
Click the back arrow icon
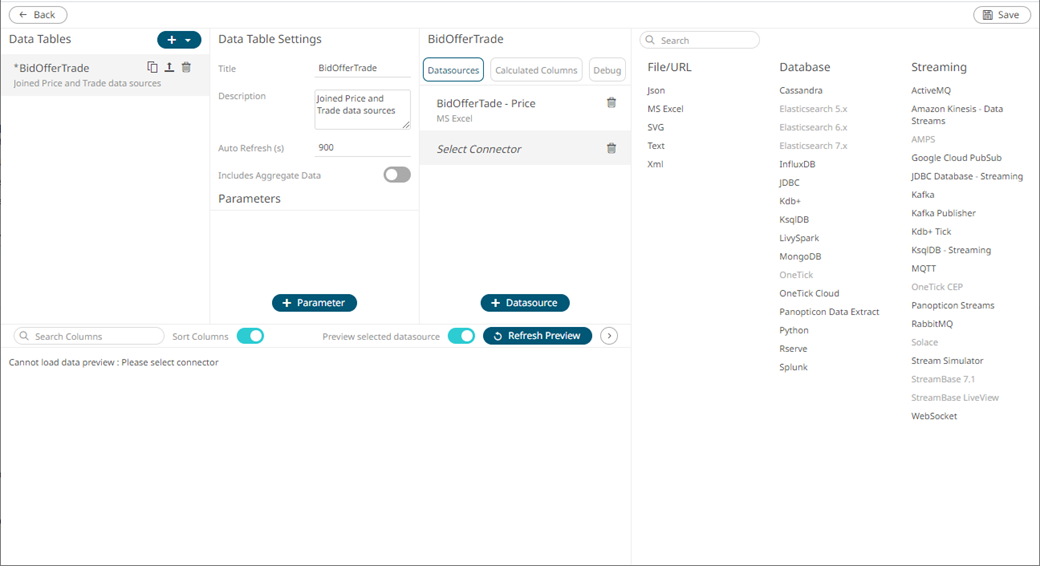click(x=22, y=15)
